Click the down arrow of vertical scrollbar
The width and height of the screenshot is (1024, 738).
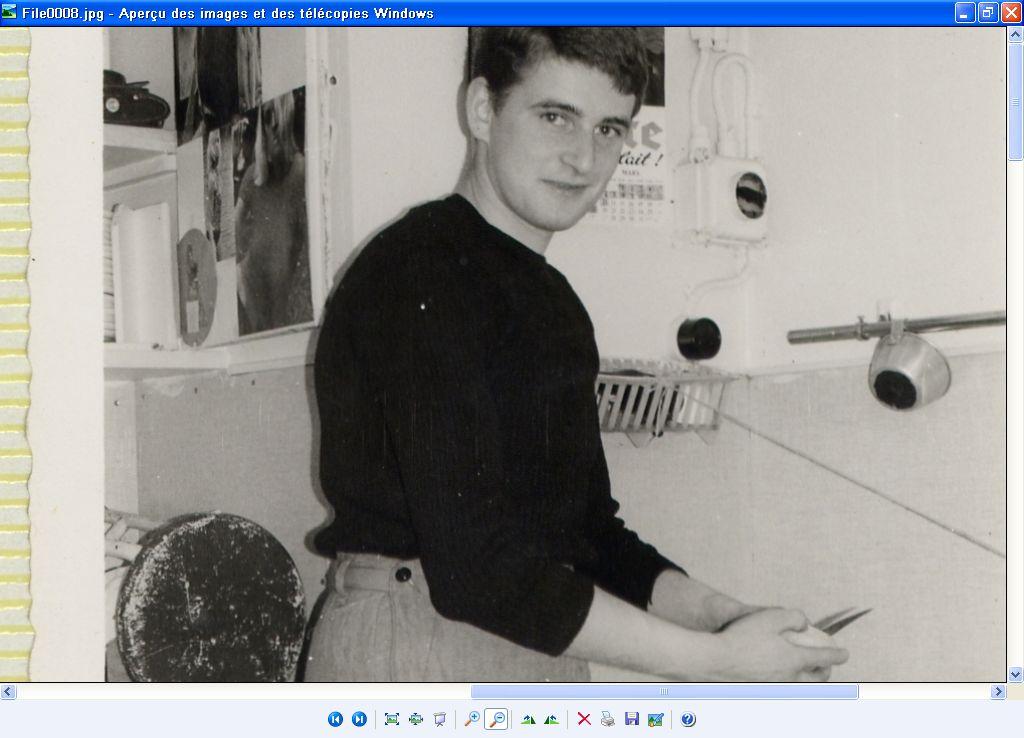(1015, 674)
